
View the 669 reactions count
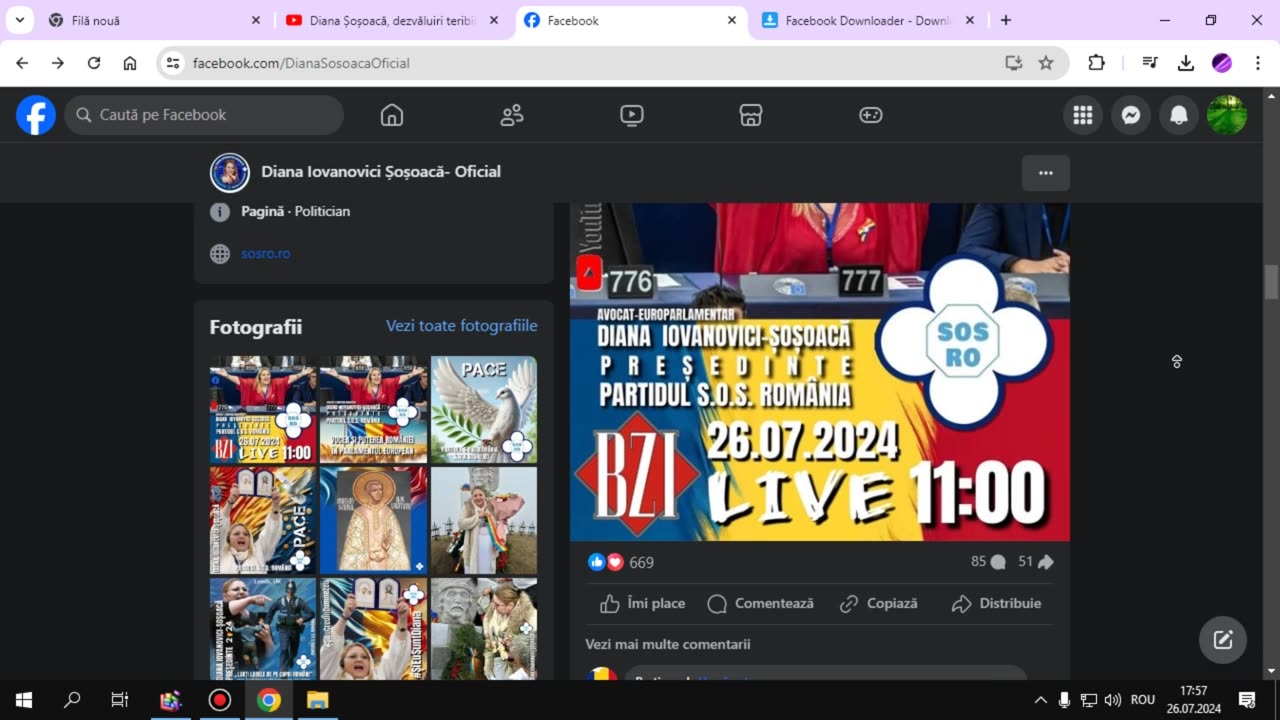[x=641, y=563]
